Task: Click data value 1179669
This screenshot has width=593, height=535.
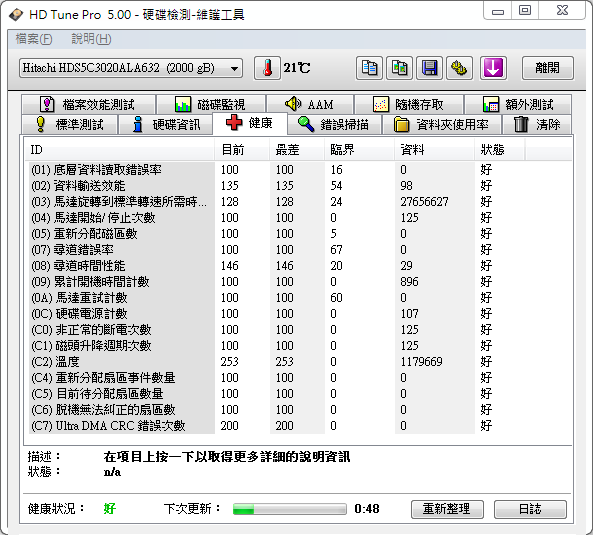Action: pyautogui.click(x=421, y=362)
